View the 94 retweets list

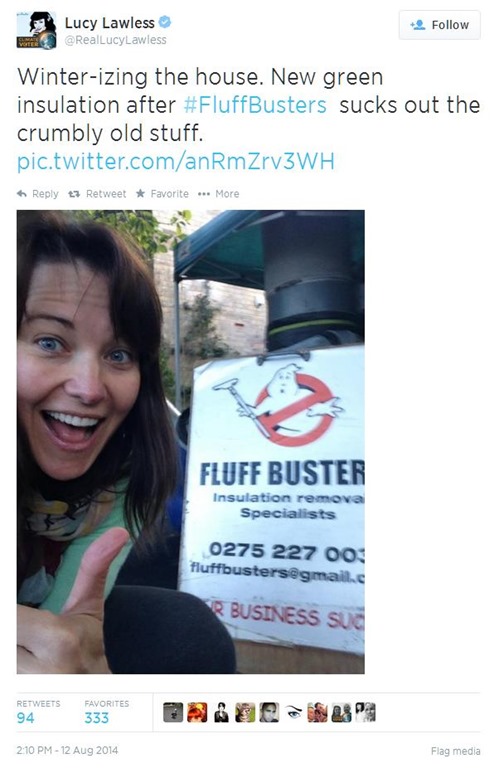tap(38, 712)
